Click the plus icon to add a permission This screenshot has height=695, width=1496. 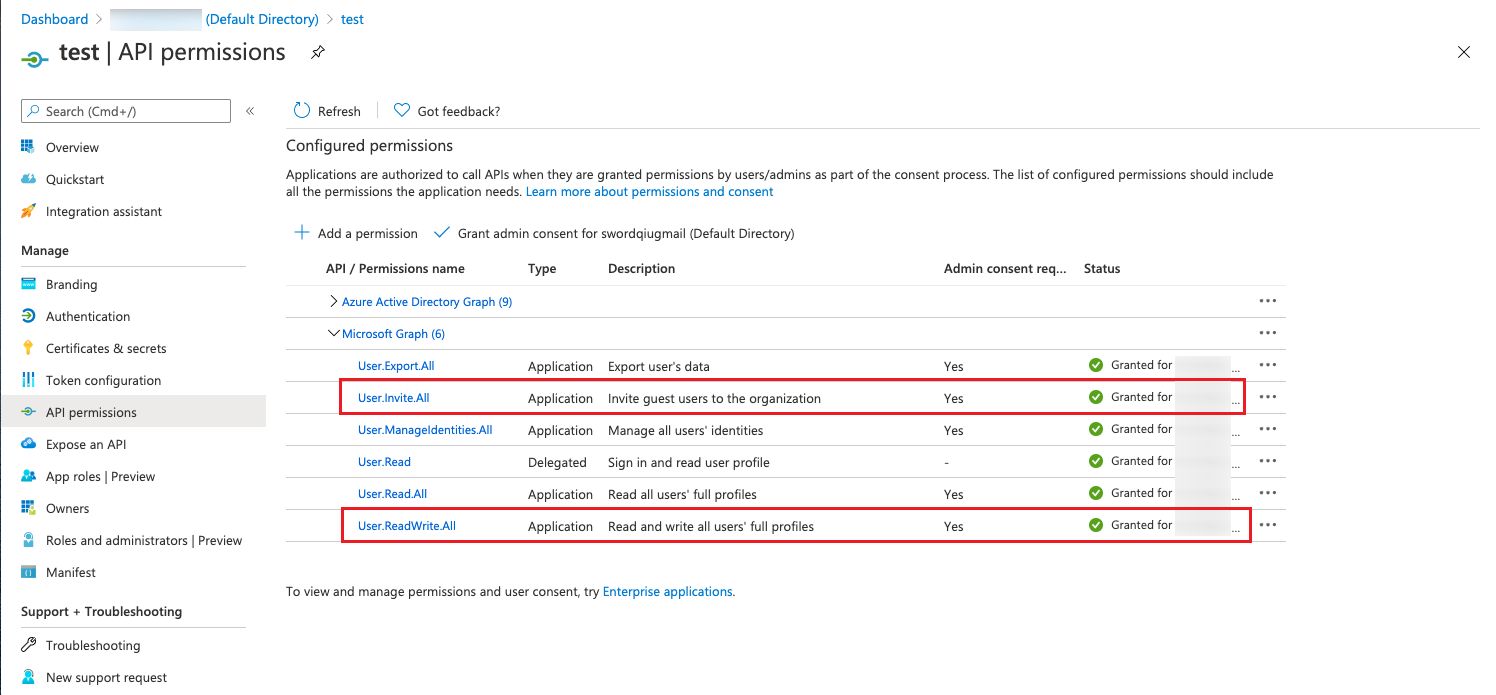coord(301,233)
